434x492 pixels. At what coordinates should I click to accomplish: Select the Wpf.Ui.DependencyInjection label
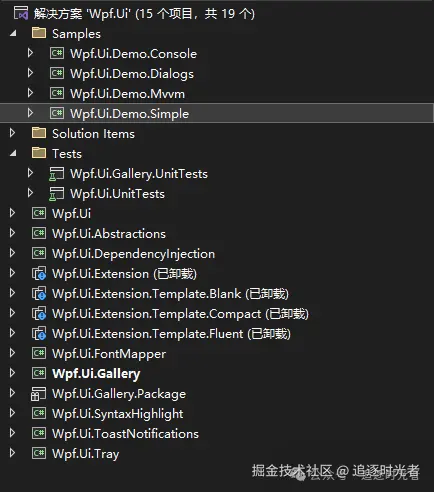click(133, 254)
